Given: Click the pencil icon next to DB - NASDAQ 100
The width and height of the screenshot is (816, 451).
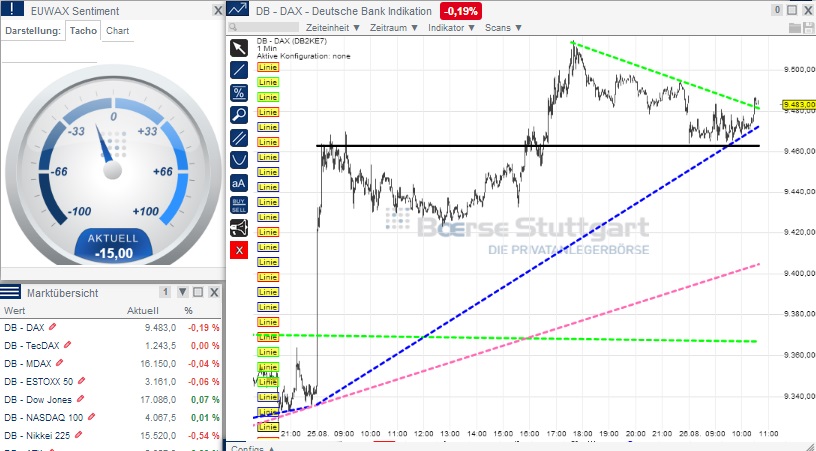Looking at the screenshot, I should point(92,417).
